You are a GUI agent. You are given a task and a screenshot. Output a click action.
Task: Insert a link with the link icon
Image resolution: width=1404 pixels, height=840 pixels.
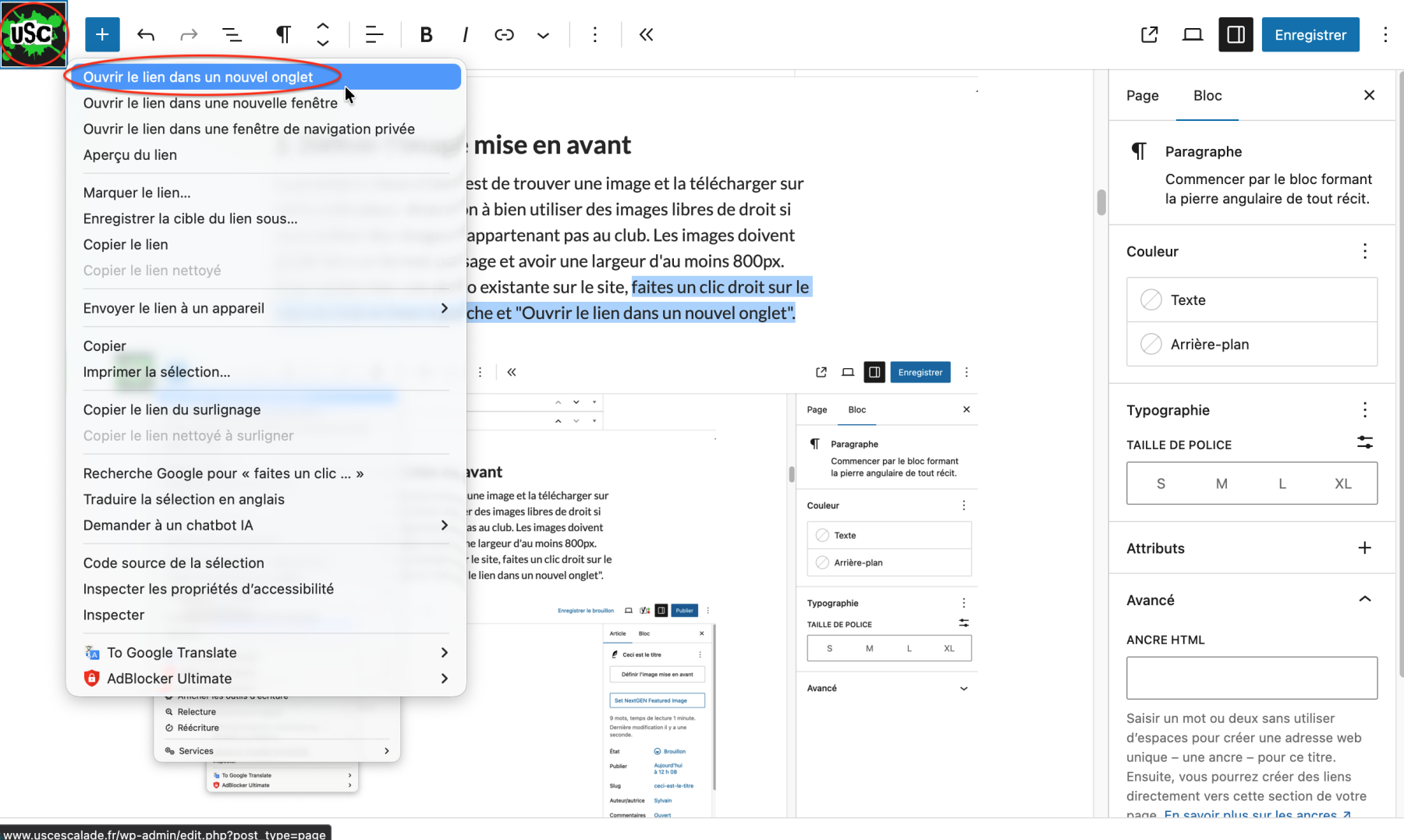[504, 34]
